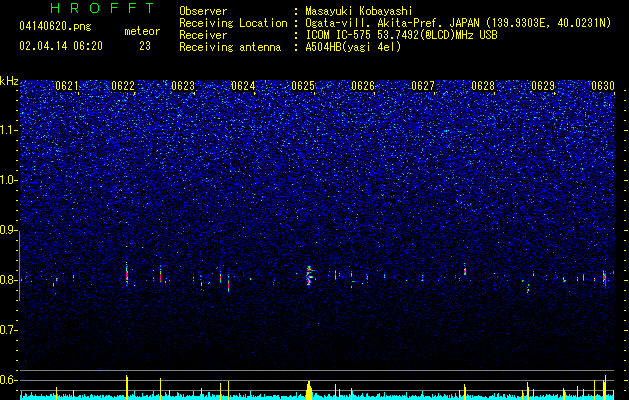Screen dimensions: 629x400
Task: Click the Ogata-vill. Akita-Pref. JAPAN coordinates text
Action: pyautogui.click(x=458, y=23)
